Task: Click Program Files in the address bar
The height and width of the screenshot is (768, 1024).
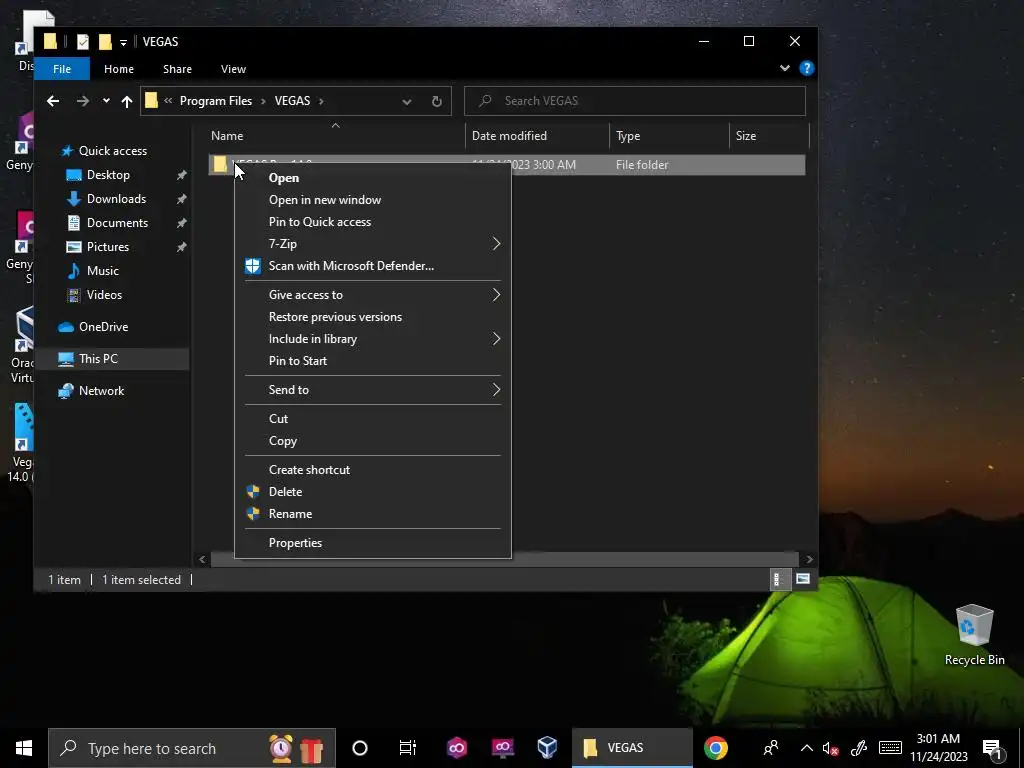Action: pyautogui.click(x=216, y=101)
